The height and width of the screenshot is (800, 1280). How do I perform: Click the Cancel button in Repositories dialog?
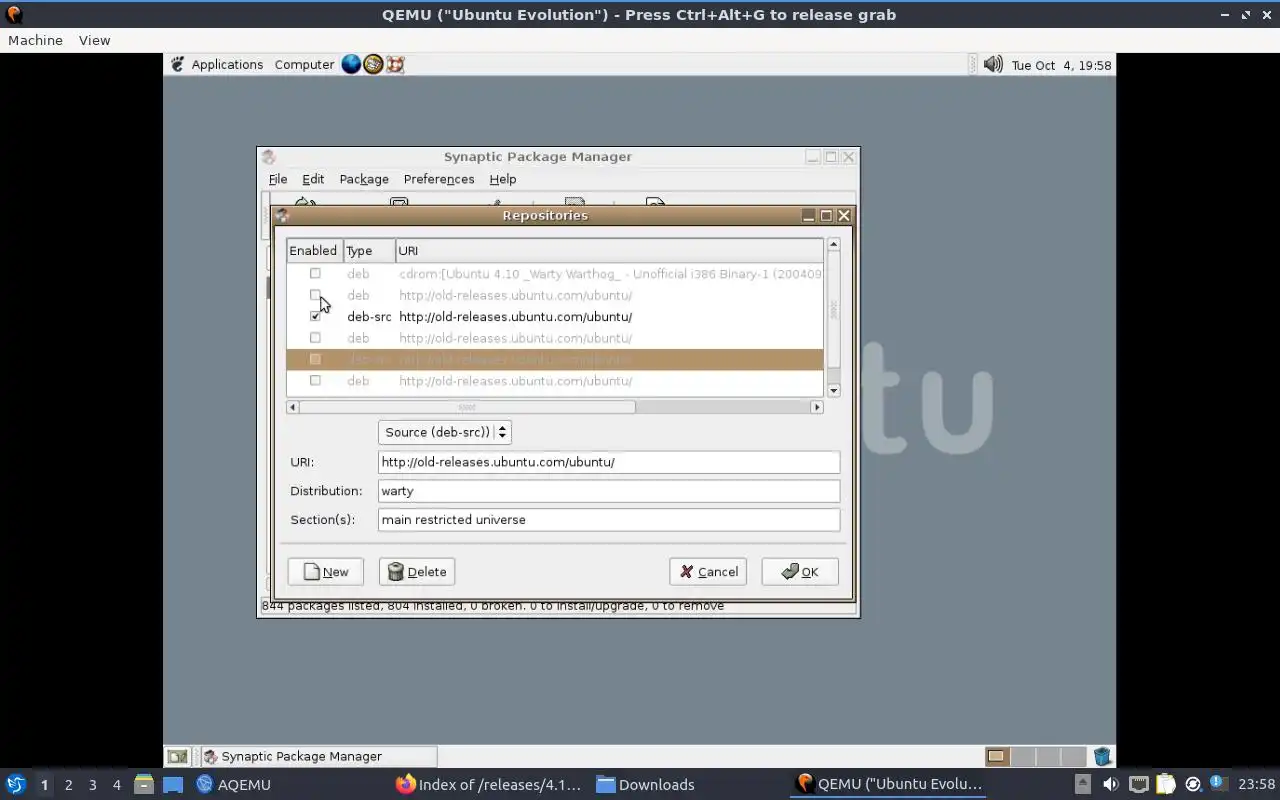click(x=708, y=572)
